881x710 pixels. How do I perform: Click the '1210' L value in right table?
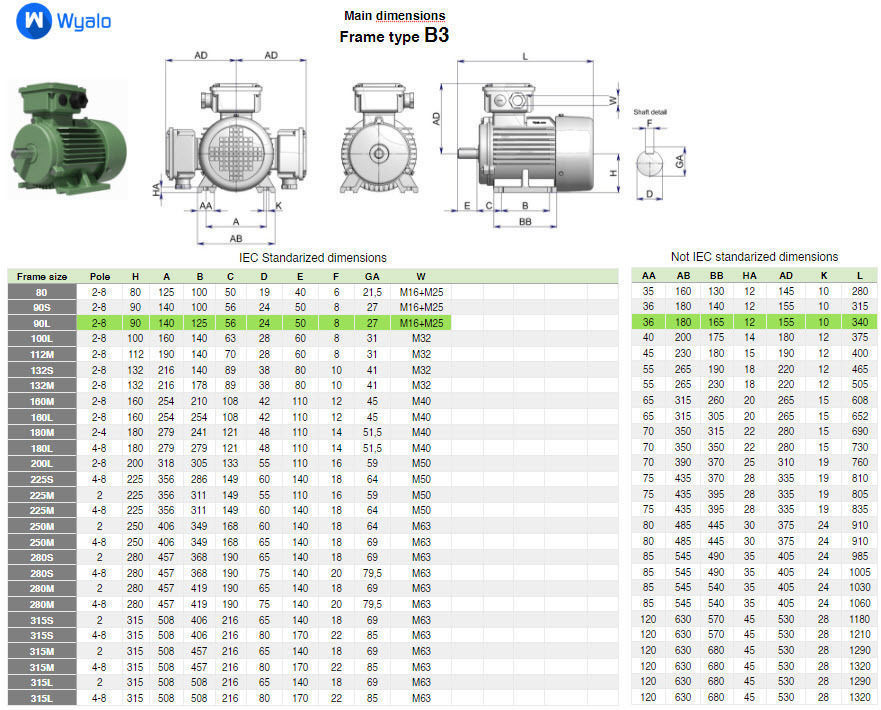pos(860,634)
